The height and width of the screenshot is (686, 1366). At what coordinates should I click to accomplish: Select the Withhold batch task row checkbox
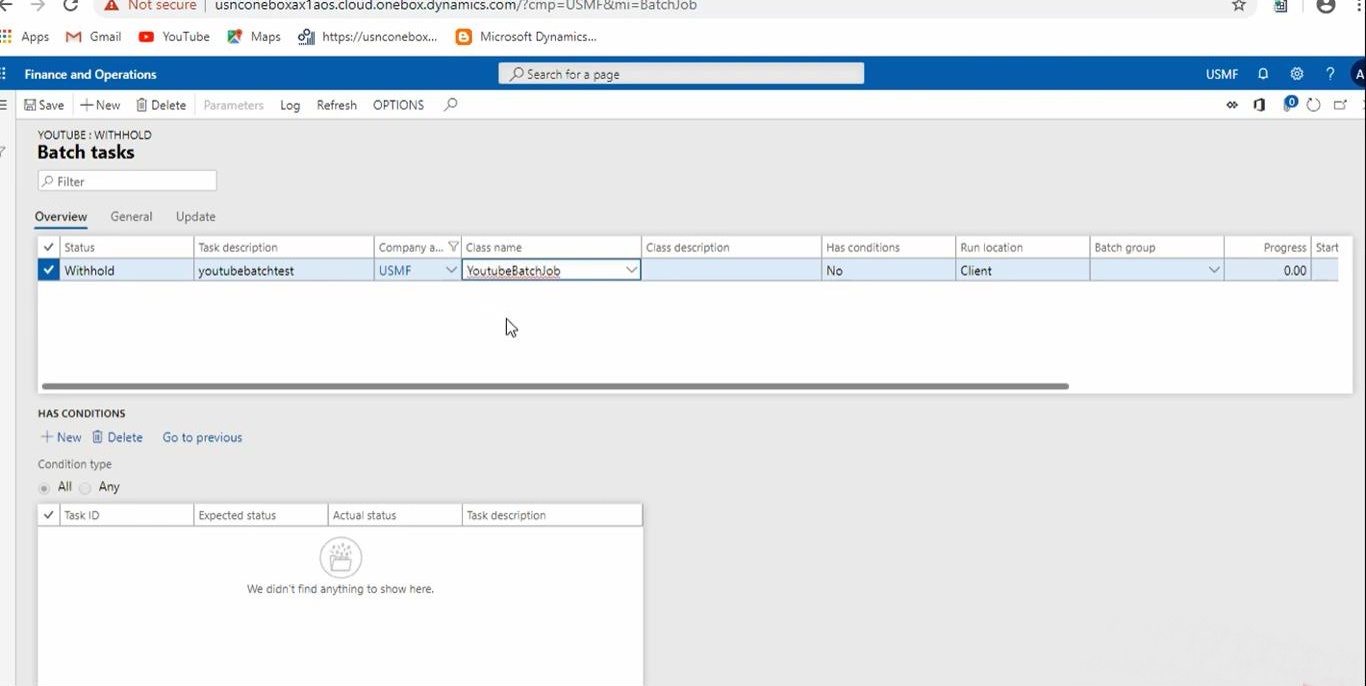48,270
